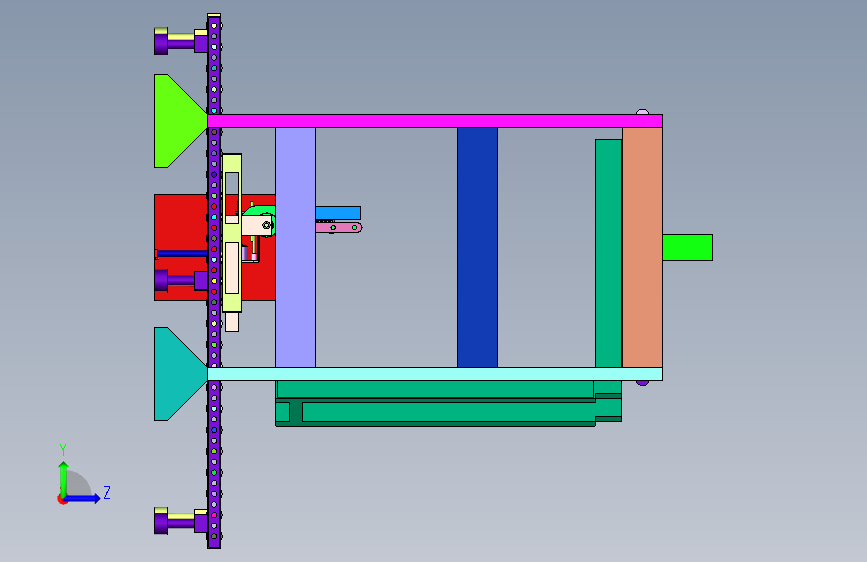Pick the middle purple knob on red block
Image resolution: width=867 pixels, height=562 pixels.
coord(180,280)
